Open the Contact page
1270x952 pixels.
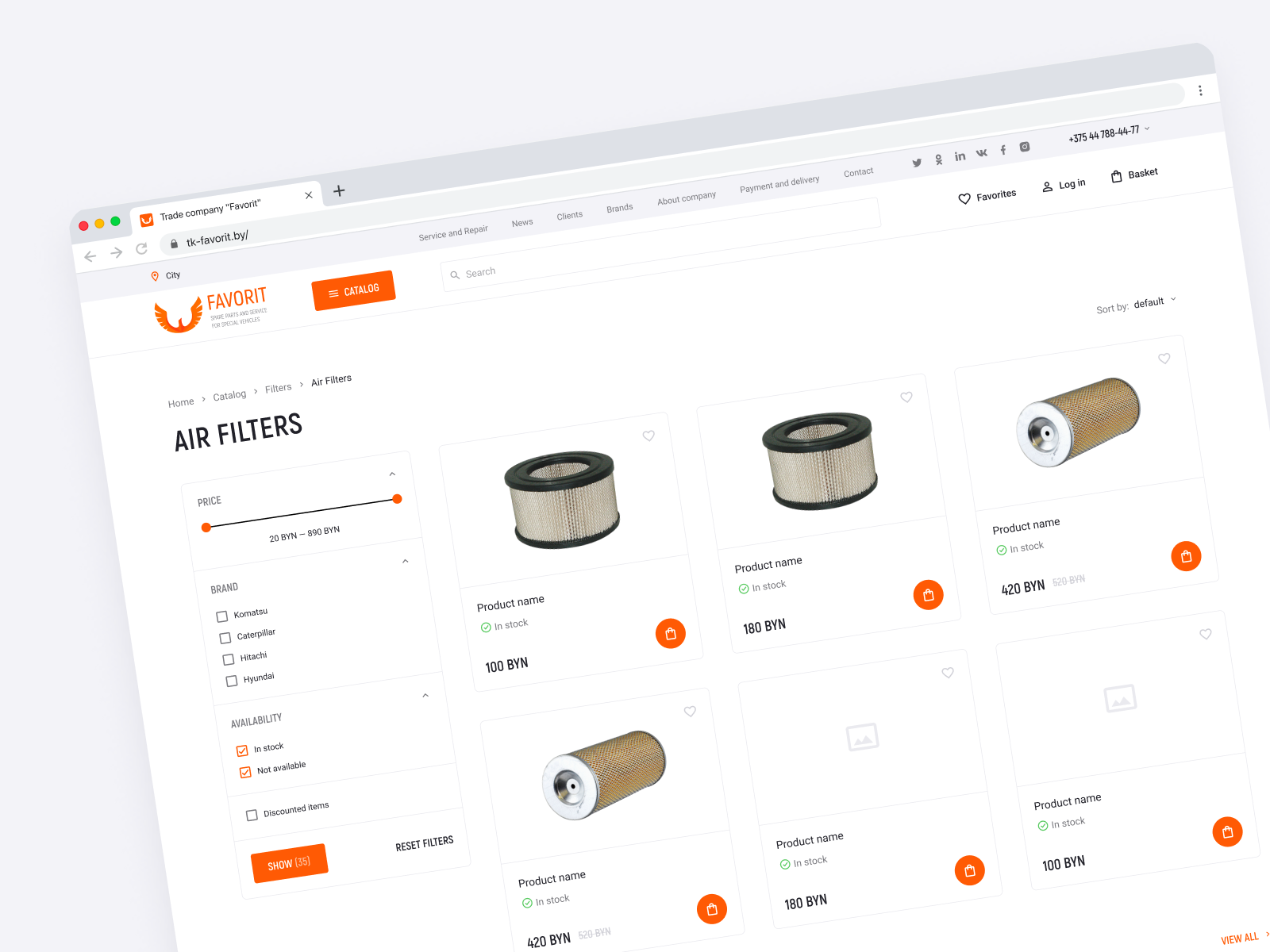(859, 172)
